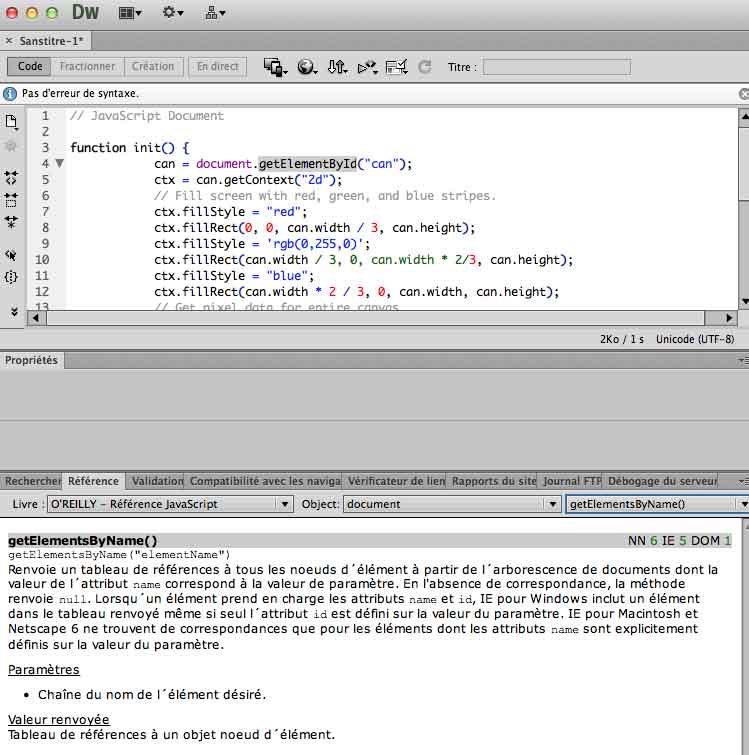
Task: Click the Titre input field
Action: click(556, 67)
